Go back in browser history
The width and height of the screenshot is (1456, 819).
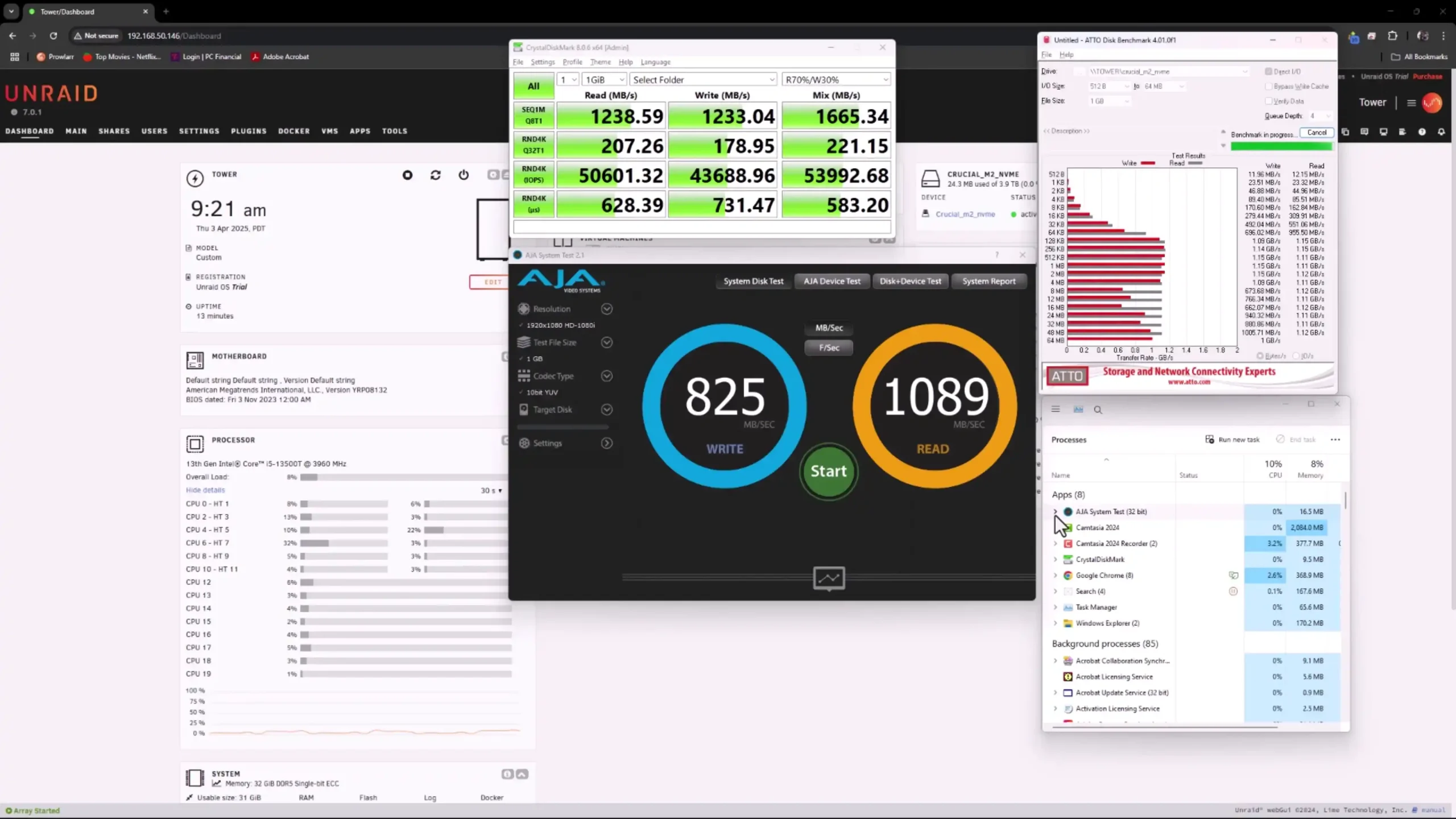tap(13, 36)
